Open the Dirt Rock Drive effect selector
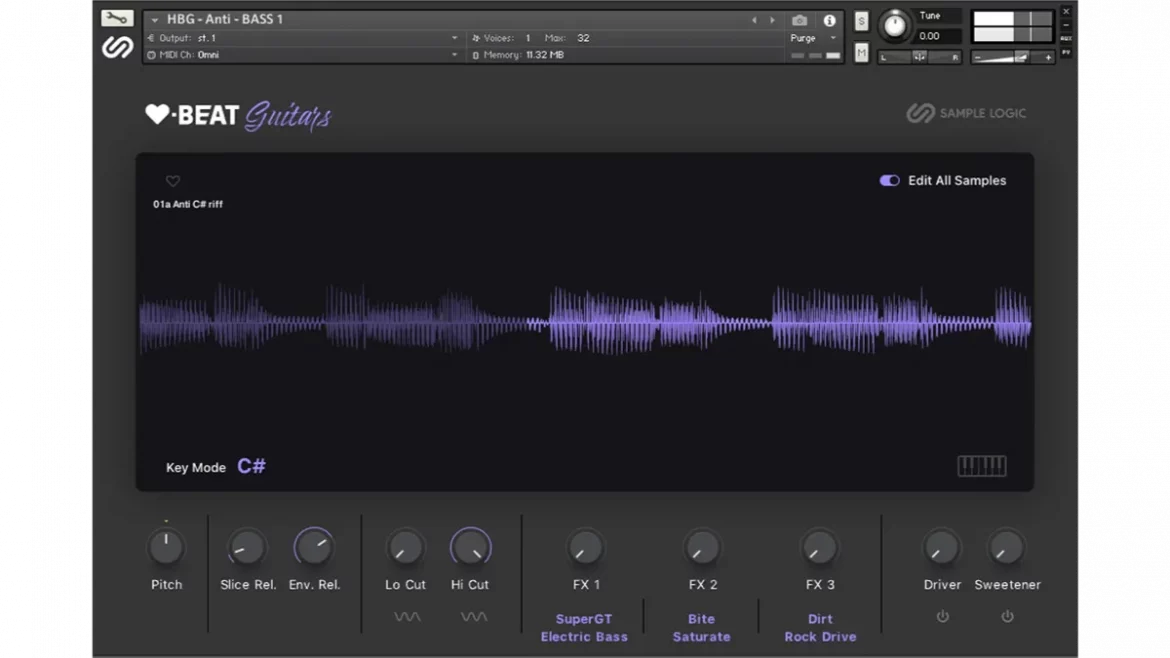 [x=820, y=628]
